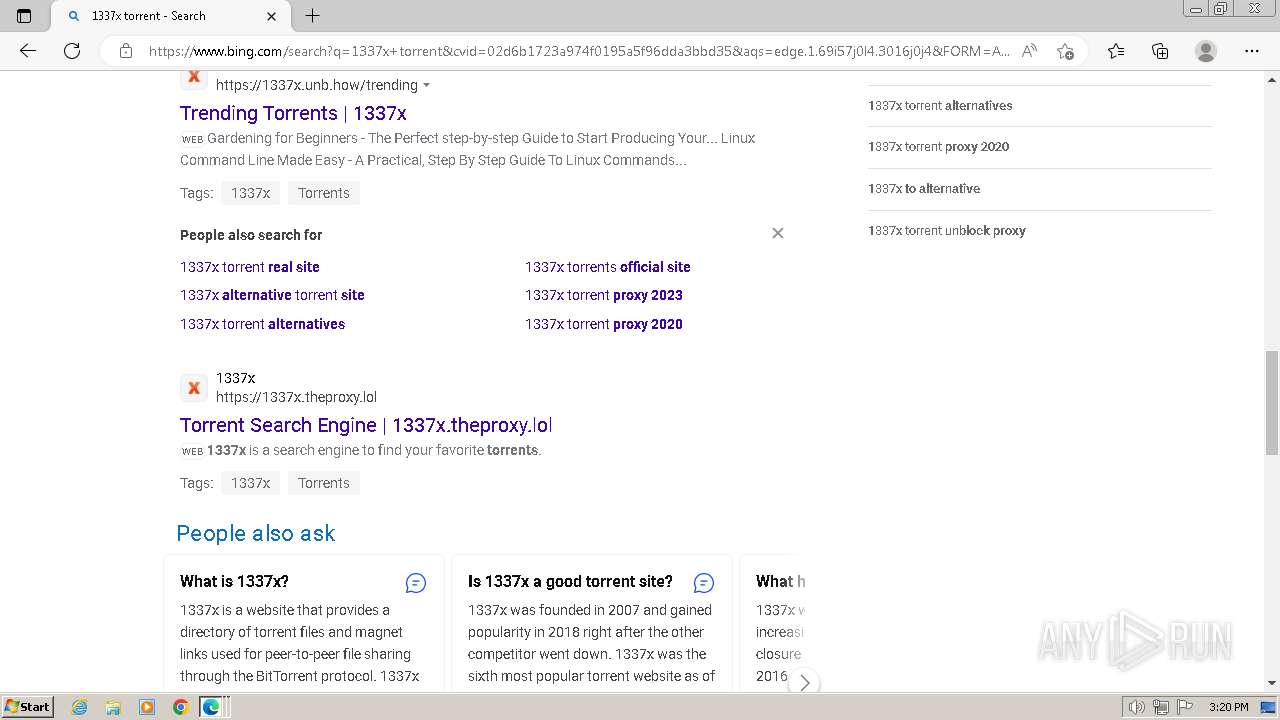The width and height of the screenshot is (1280, 720).
Task: Open Trending Torrents | 1337x result
Action: tap(293, 113)
